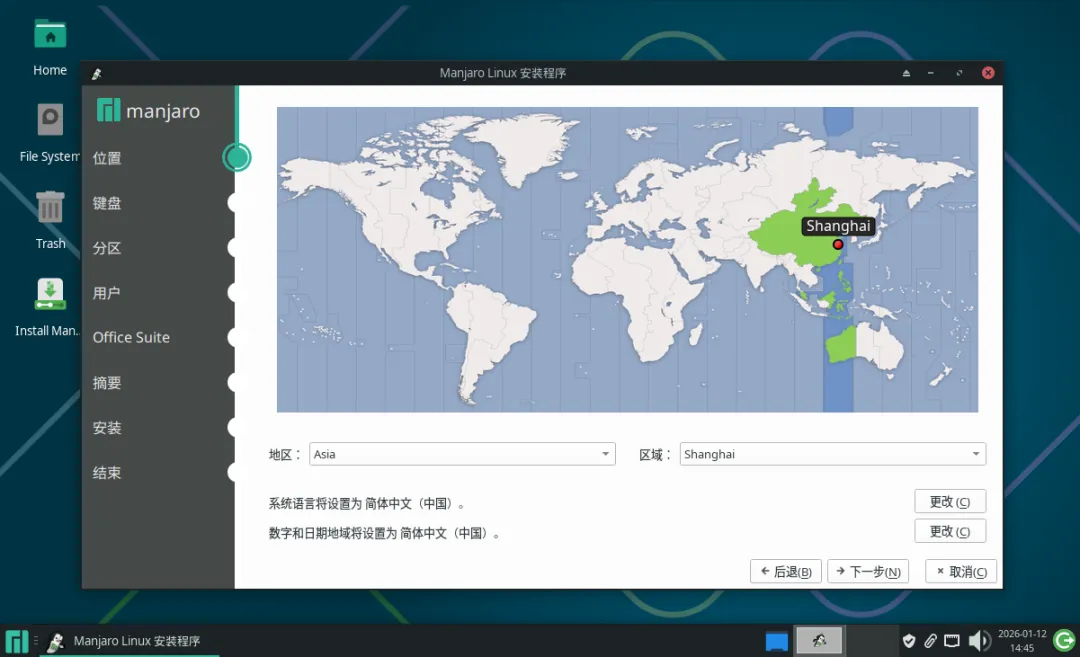Click the 后退 Back button
Screen dimensions: 1080x657
pyautogui.click(x=785, y=570)
